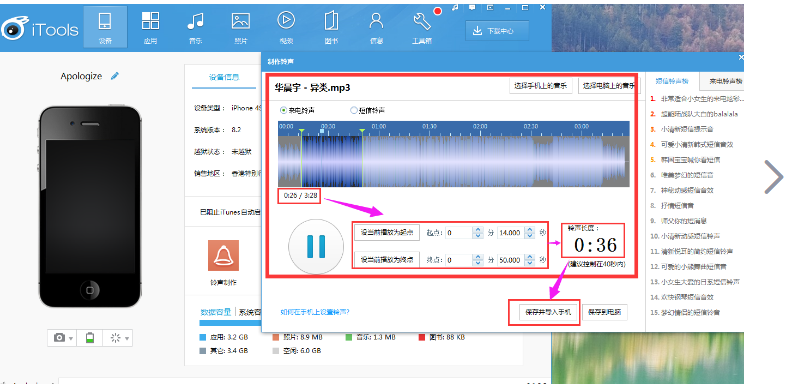Viewport: 790px width, 384px height.
Task: Click the 应用: 3.2 GB storage legend entry
Action: point(224,337)
